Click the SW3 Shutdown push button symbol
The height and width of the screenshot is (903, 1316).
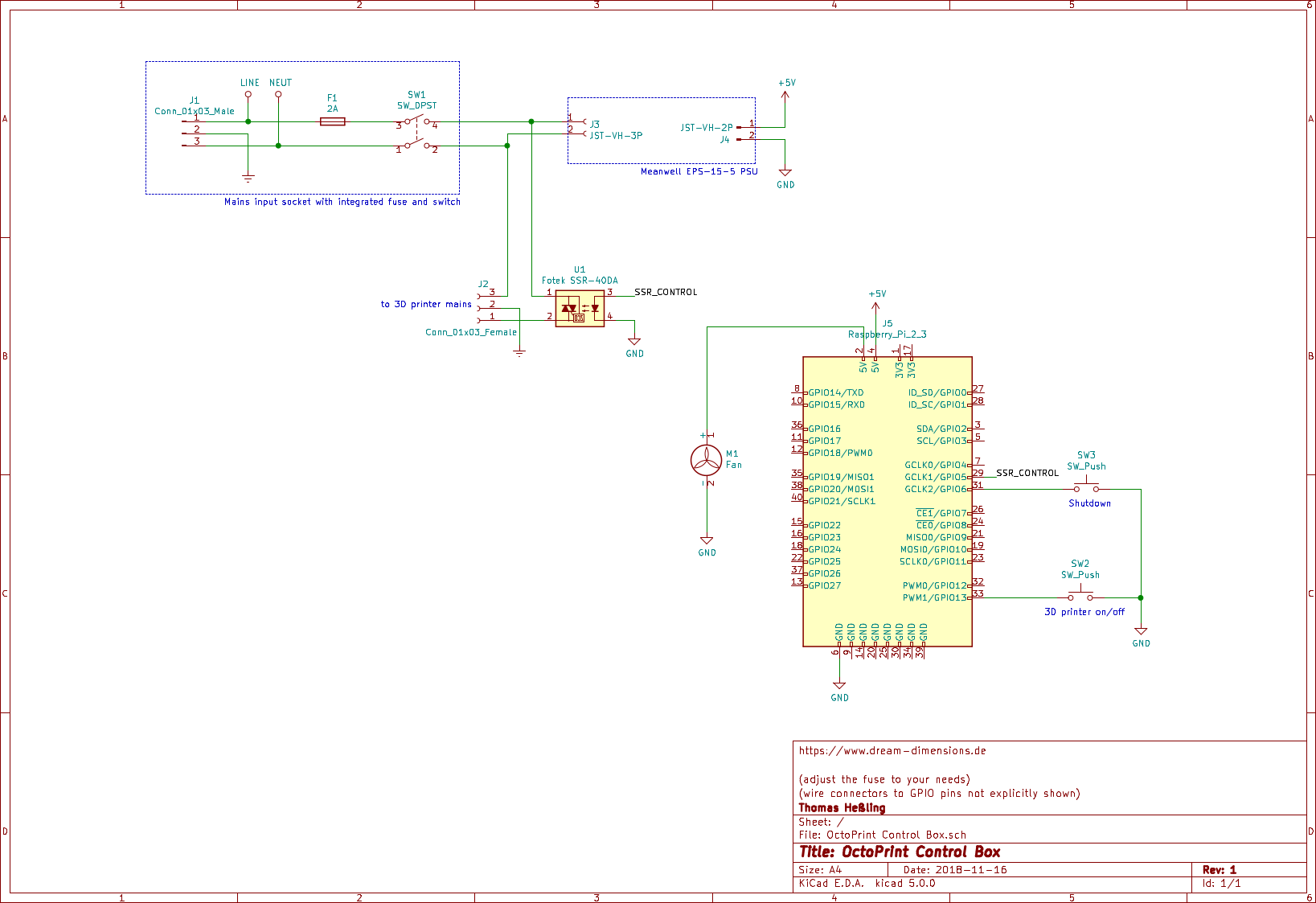(x=1086, y=486)
